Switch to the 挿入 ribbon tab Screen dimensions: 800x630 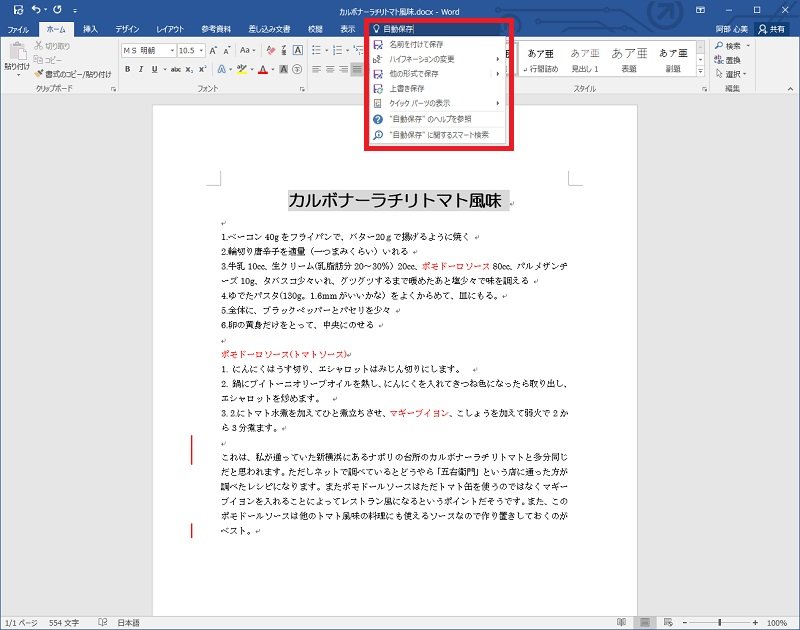pos(90,30)
